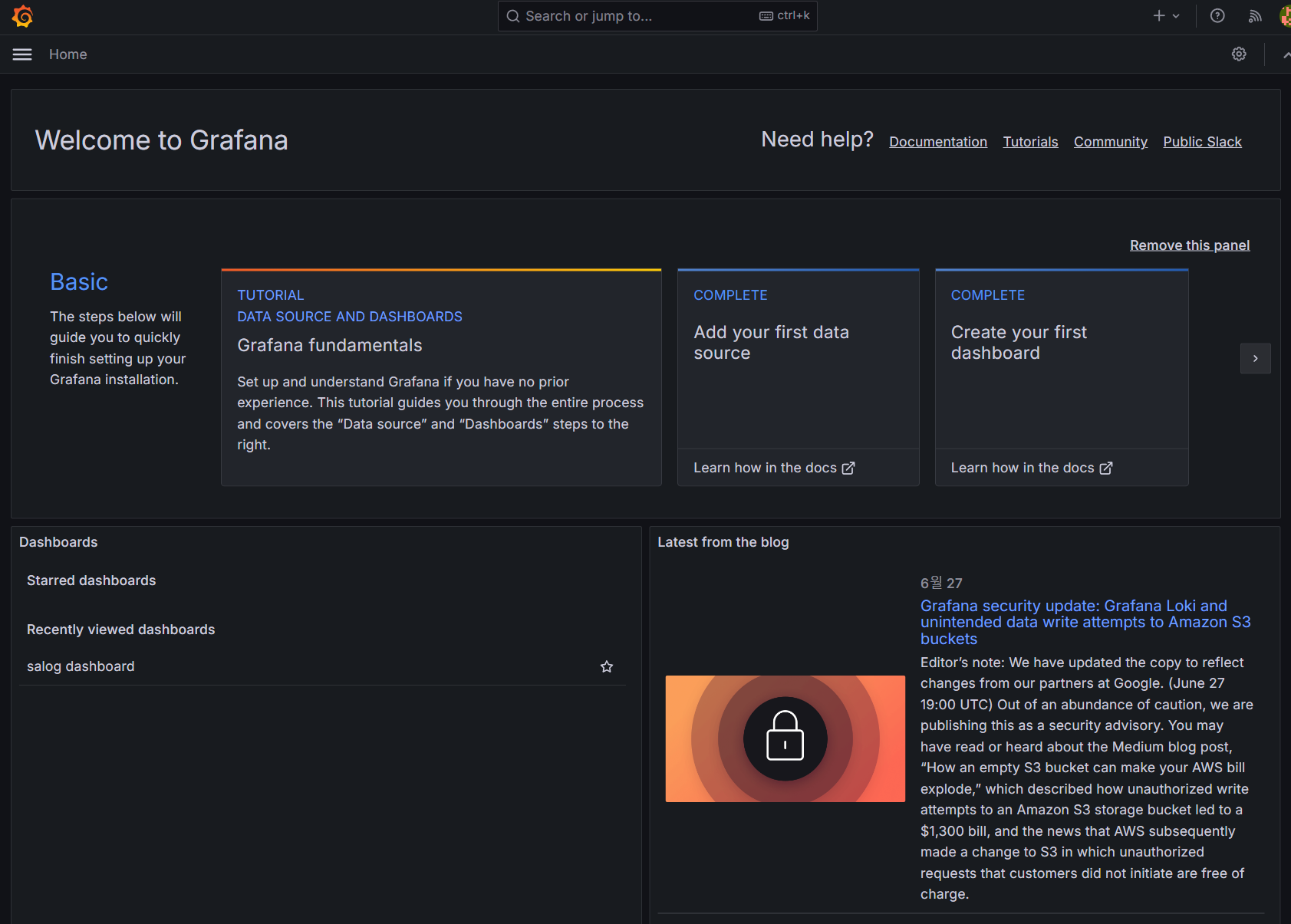Click Latest from the blog panel title
This screenshot has width=1291, height=924.
[723, 542]
